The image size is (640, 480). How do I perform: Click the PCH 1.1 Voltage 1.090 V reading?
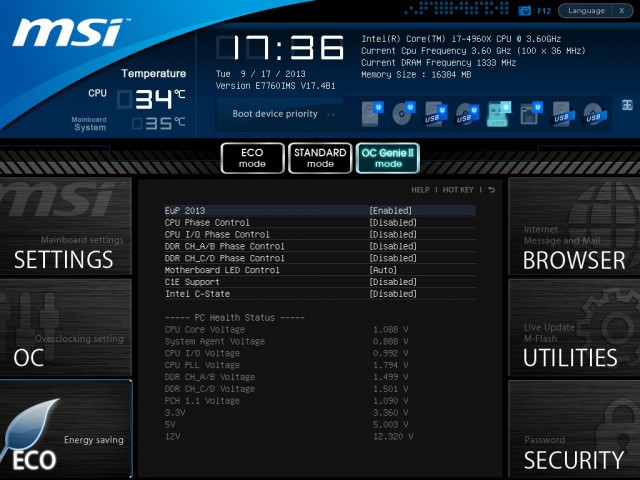(391, 401)
